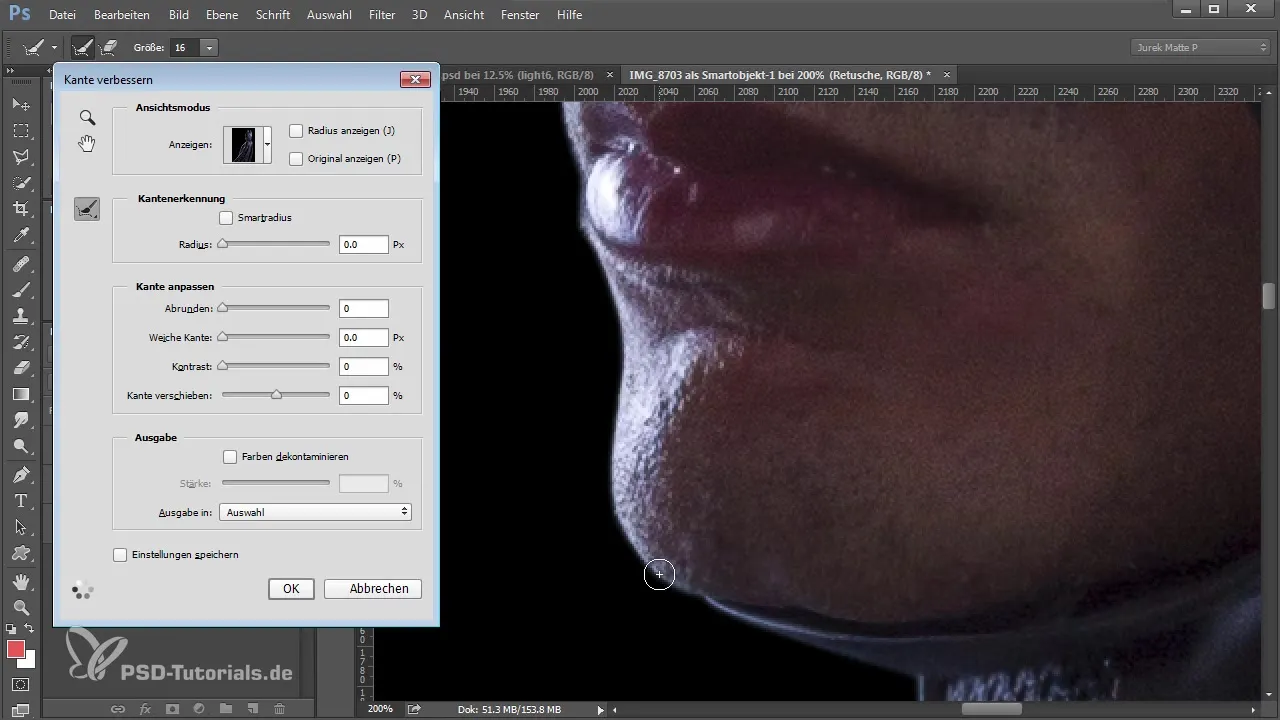Reset default foreground and background colors
The width and height of the screenshot is (1280, 720).
click(x=11, y=629)
